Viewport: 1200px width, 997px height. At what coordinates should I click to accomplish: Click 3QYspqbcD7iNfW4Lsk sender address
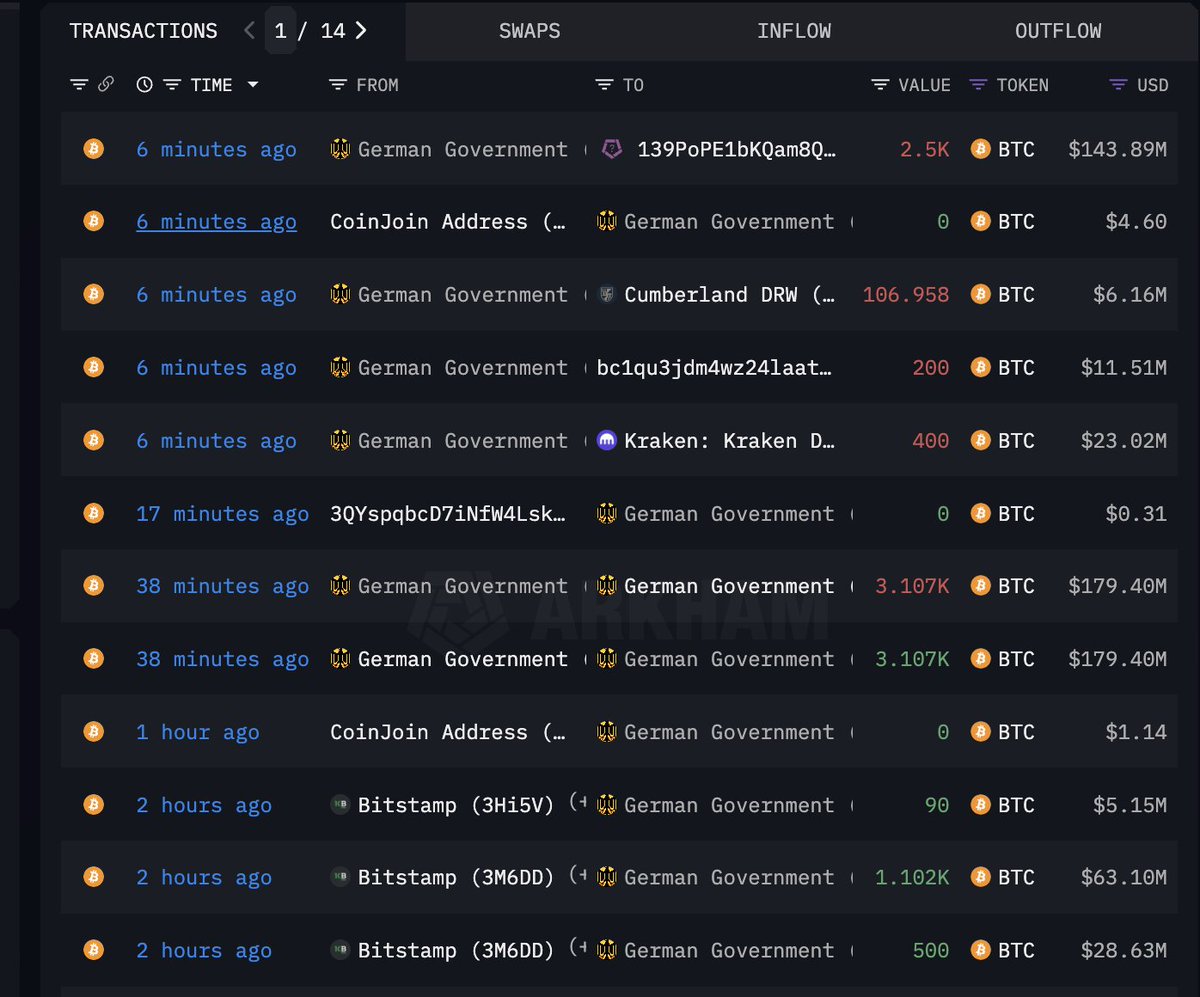448,514
